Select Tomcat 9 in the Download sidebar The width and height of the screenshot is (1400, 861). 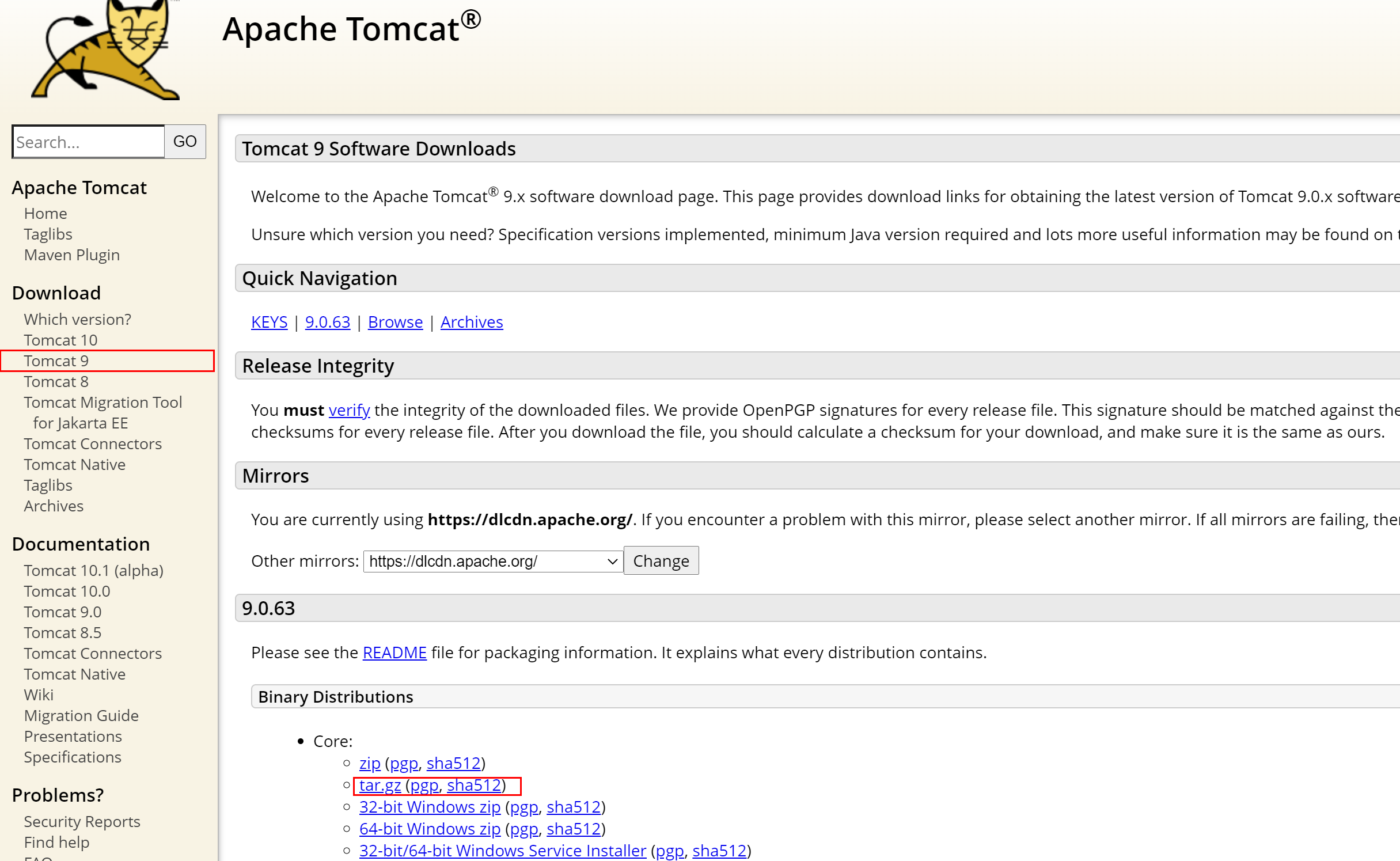[56, 361]
